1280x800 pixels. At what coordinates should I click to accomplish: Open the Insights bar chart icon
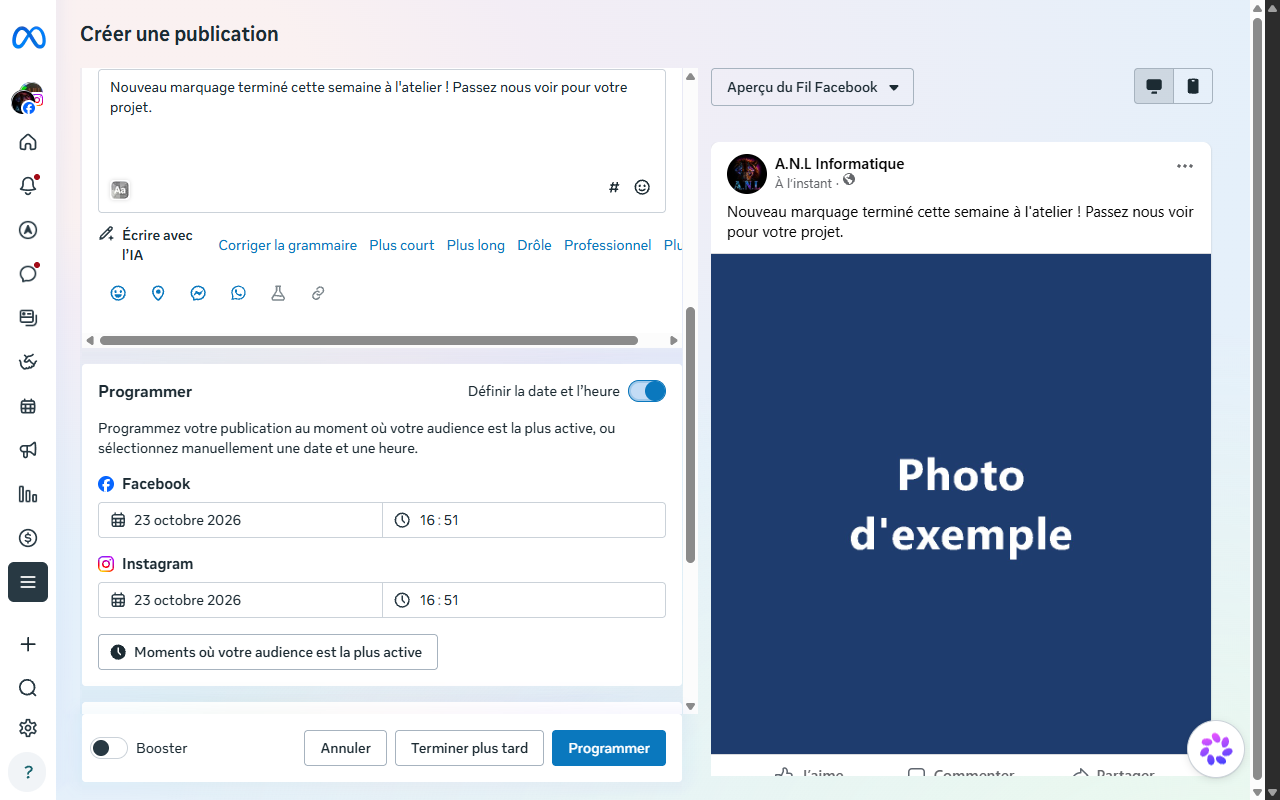[28, 494]
